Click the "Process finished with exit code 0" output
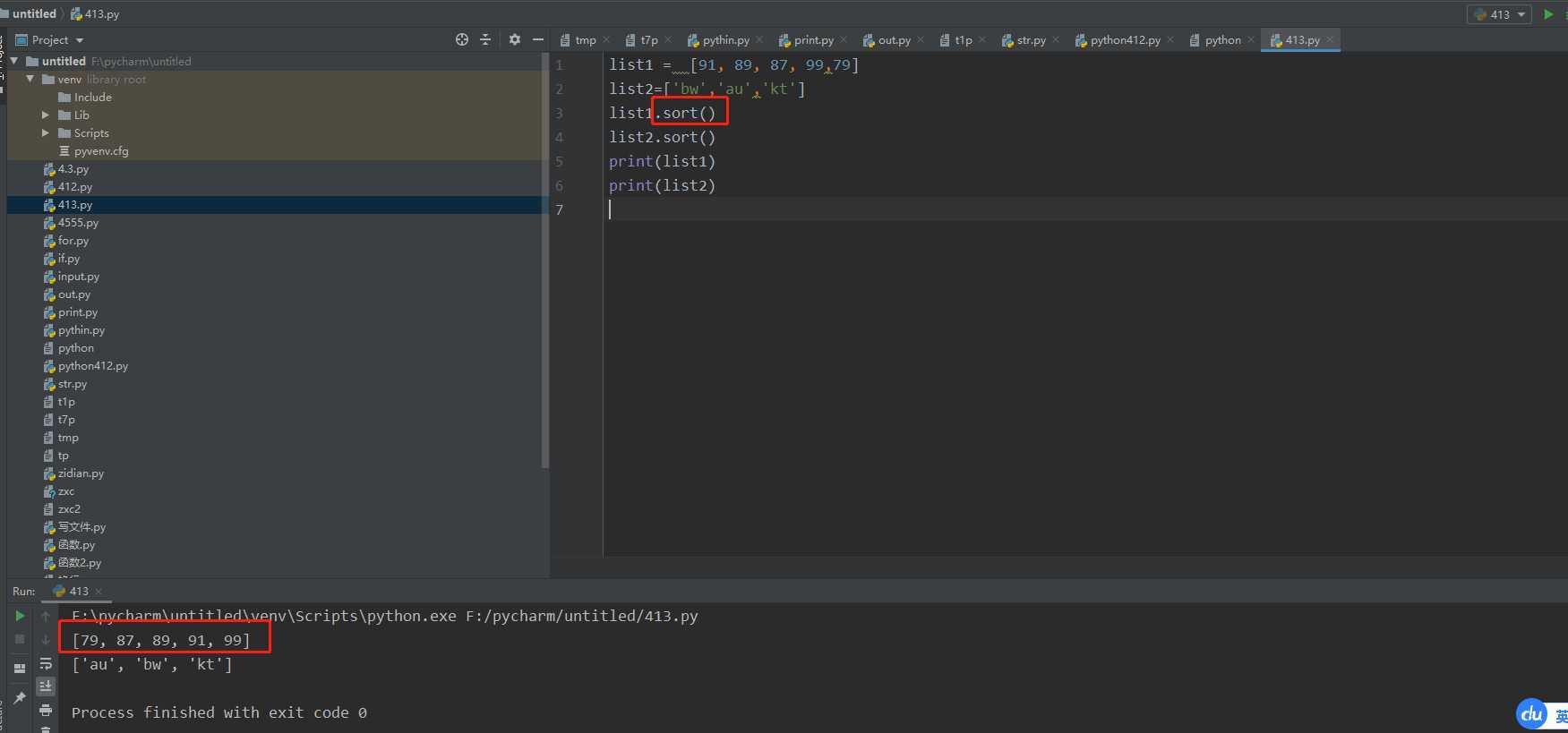Image resolution: width=1568 pixels, height=733 pixels. coord(219,712)
